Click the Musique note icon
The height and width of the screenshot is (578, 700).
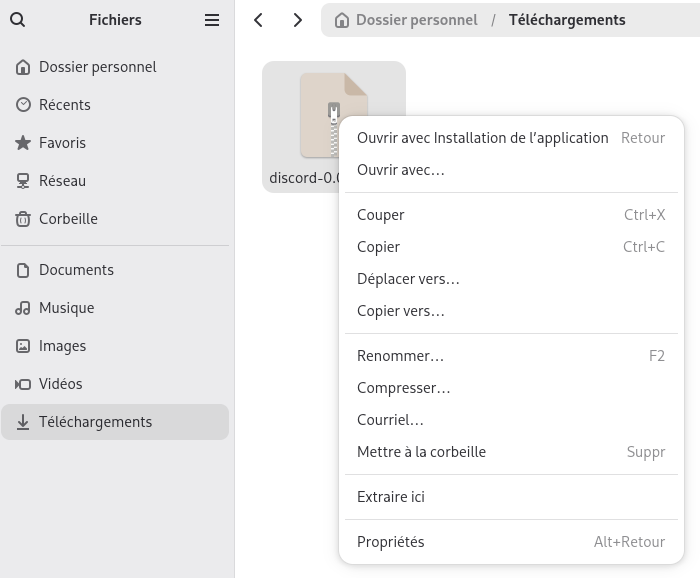click(23, 308)
